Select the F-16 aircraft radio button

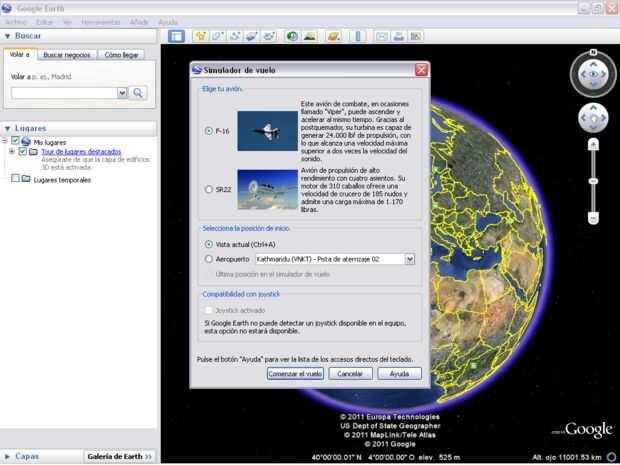208,130
